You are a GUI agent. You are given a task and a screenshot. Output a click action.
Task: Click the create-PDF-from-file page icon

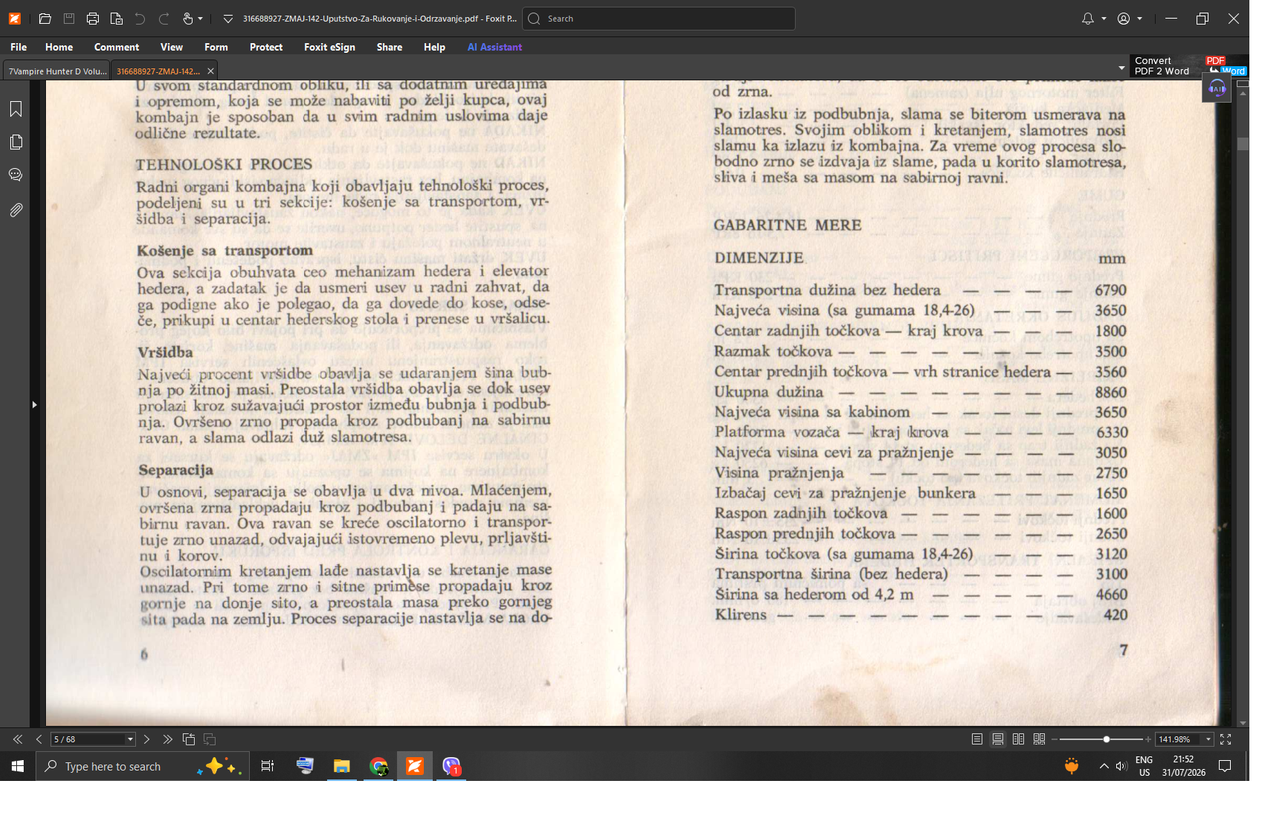pos(117,18)
